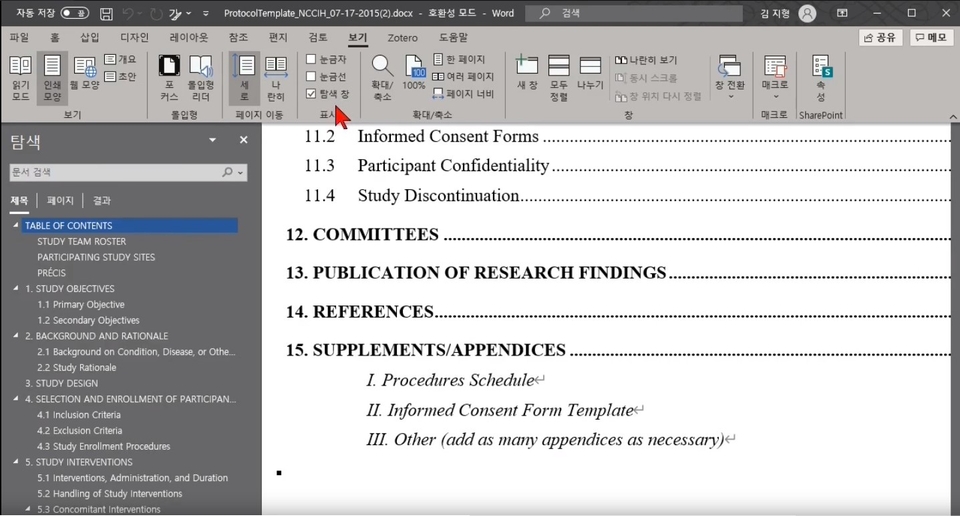Split (나누기) the document window
This screenshot has width=960, height=516.
click(x=590, y=73)
